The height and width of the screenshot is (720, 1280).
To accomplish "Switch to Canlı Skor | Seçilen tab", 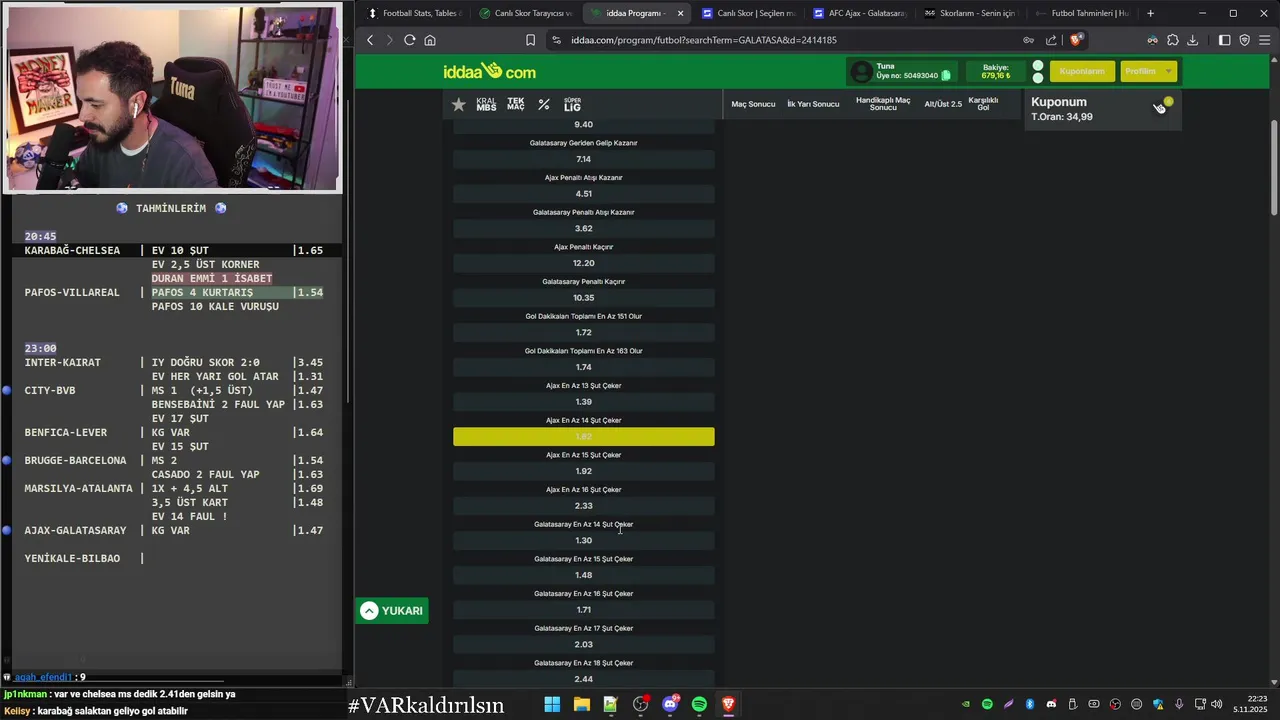I will tap(749, 13).
